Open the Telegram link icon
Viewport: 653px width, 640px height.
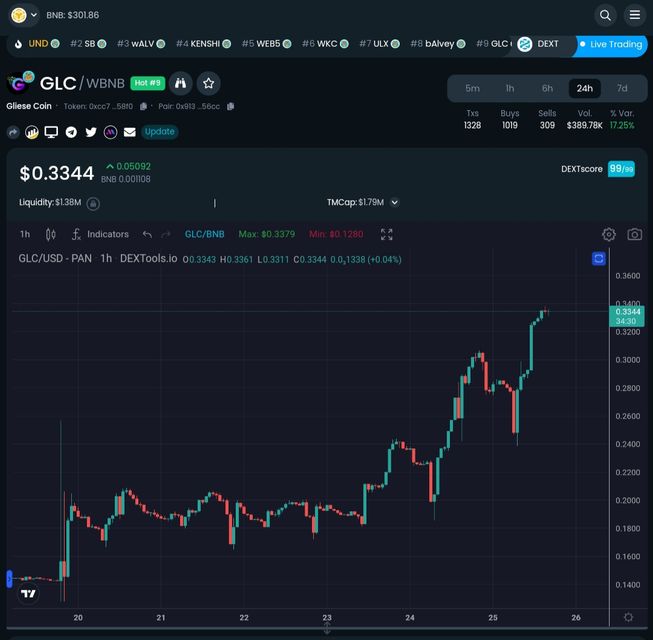(x=71, y=132)
